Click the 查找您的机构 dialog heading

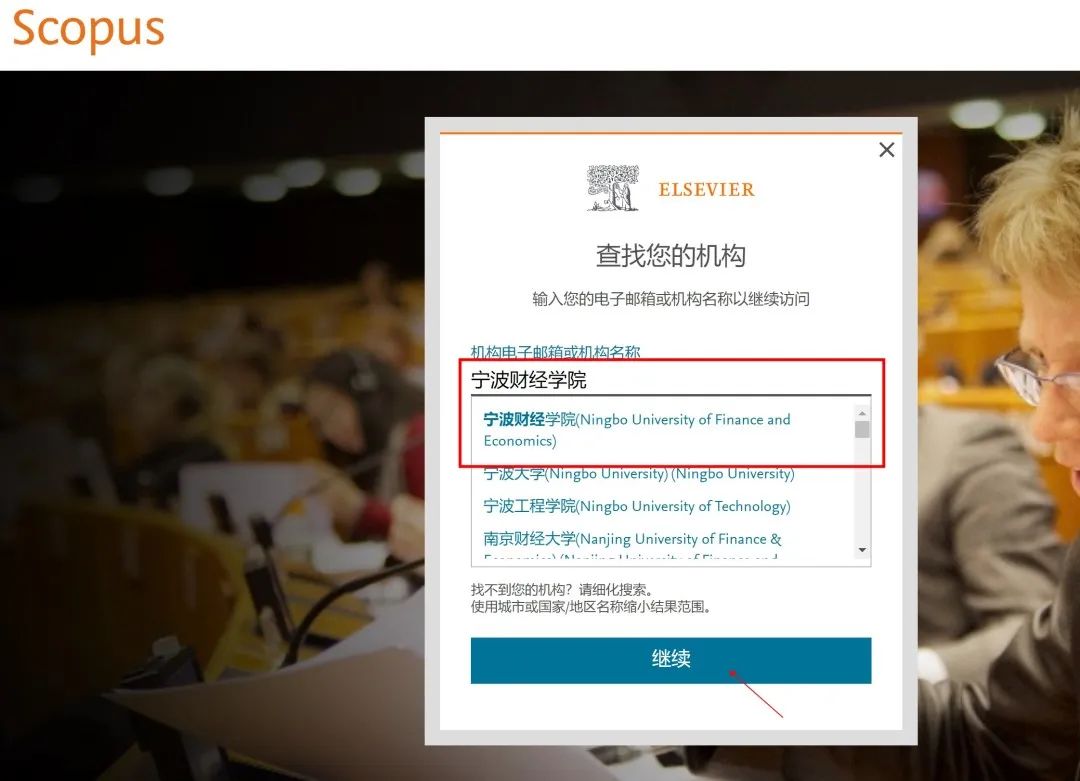pyautogui.click(x=671, y=256)
